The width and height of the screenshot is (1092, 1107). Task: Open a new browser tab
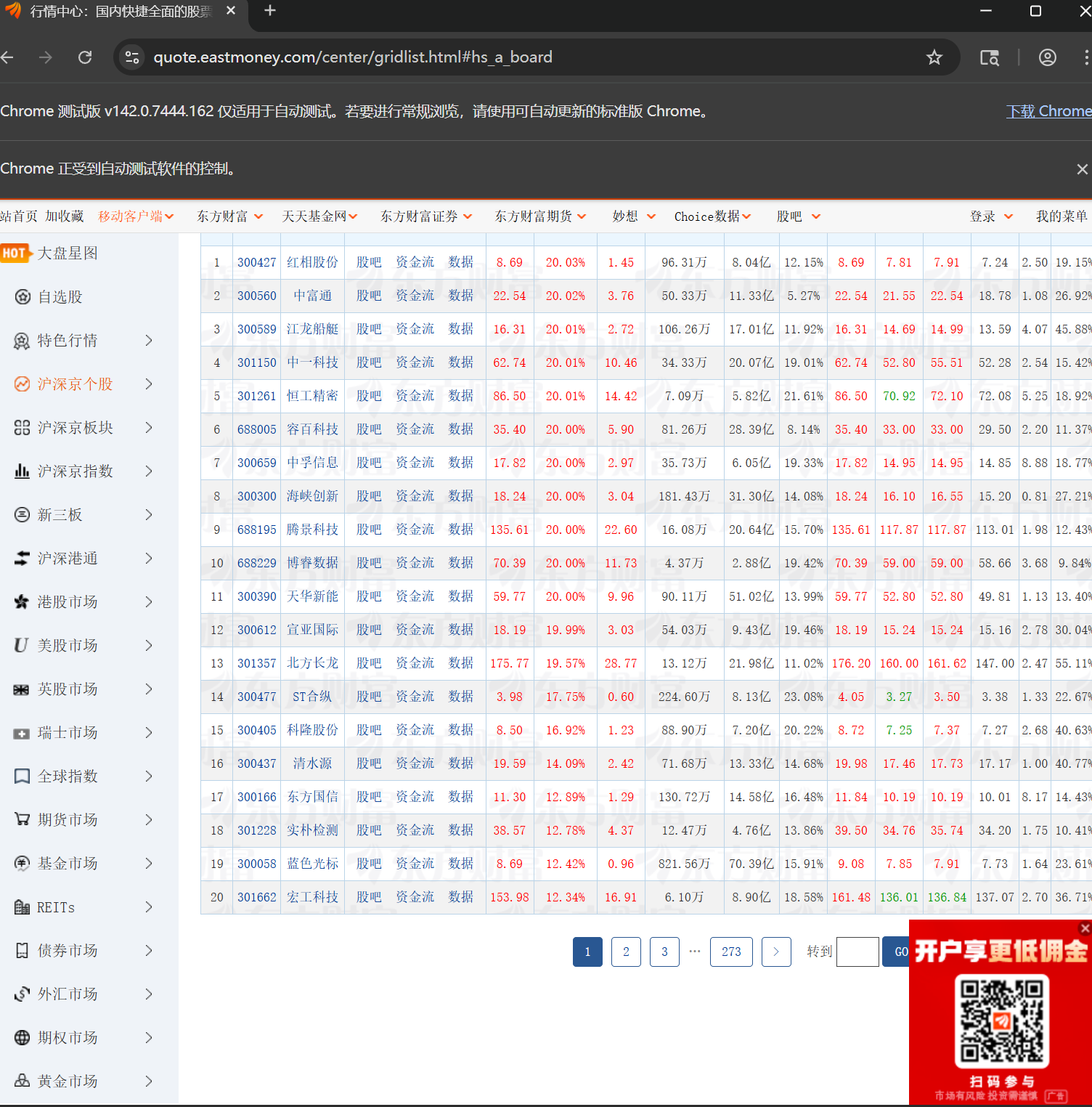pos(270,11)
